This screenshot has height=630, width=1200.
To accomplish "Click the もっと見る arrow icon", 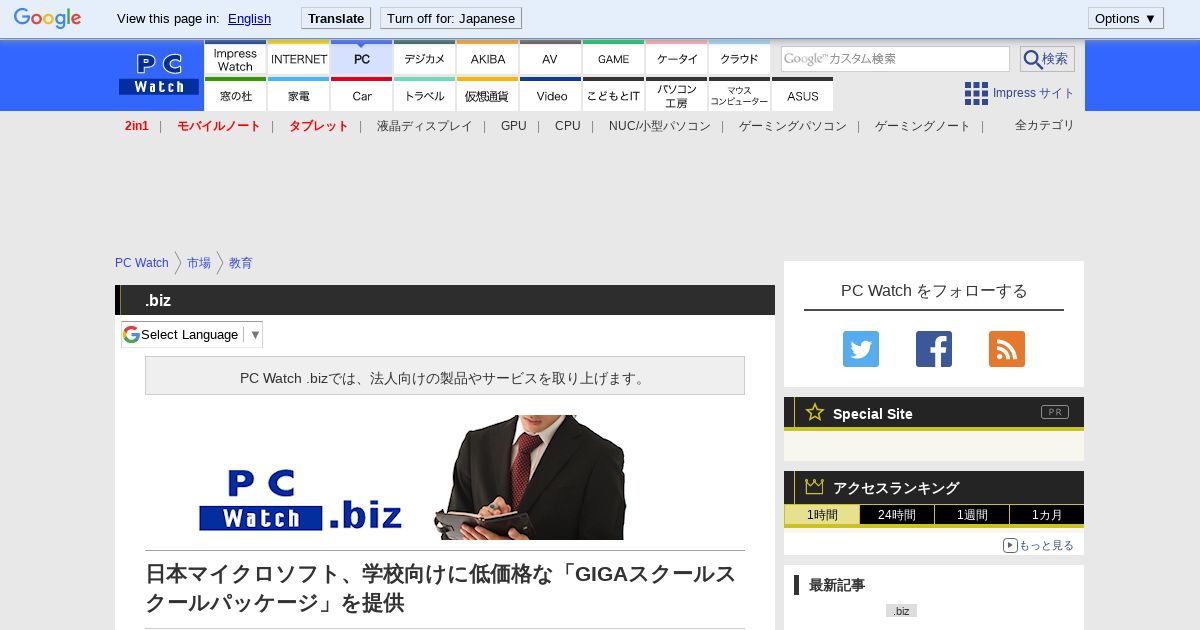I will click(1010, 545).
